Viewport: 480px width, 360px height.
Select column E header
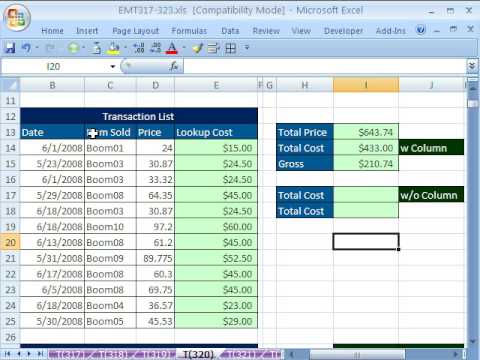216,85
